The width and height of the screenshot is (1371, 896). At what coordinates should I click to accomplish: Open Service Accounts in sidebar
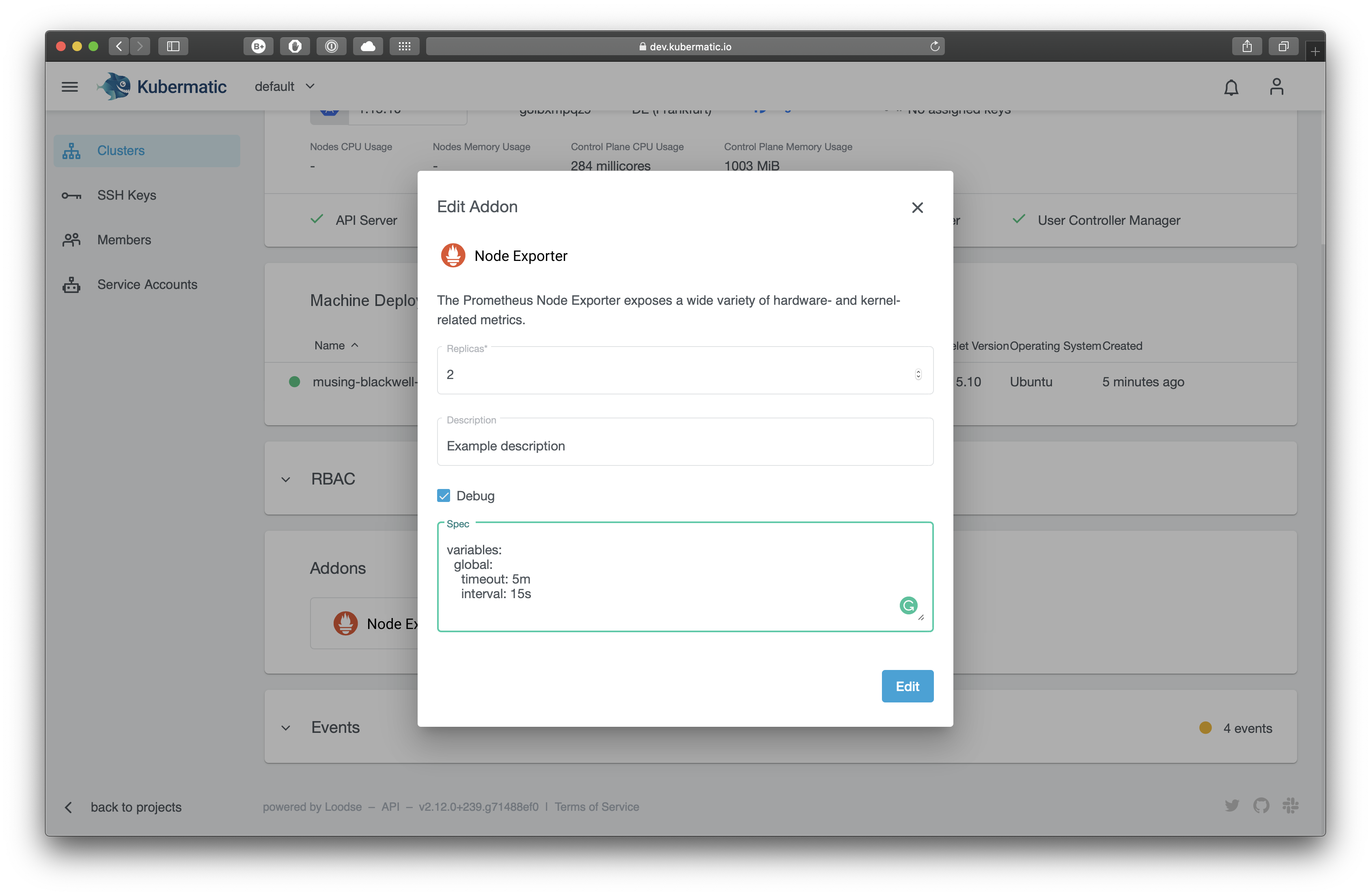point(147,284)
